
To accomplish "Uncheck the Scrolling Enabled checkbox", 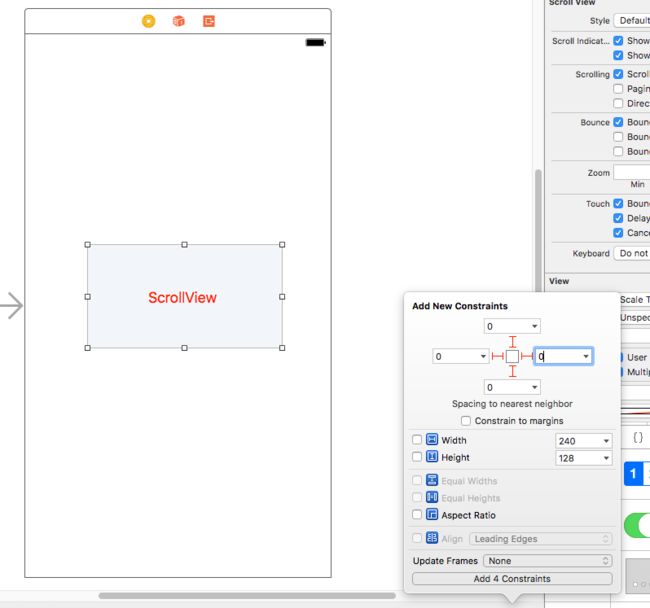I will [618, 74].
